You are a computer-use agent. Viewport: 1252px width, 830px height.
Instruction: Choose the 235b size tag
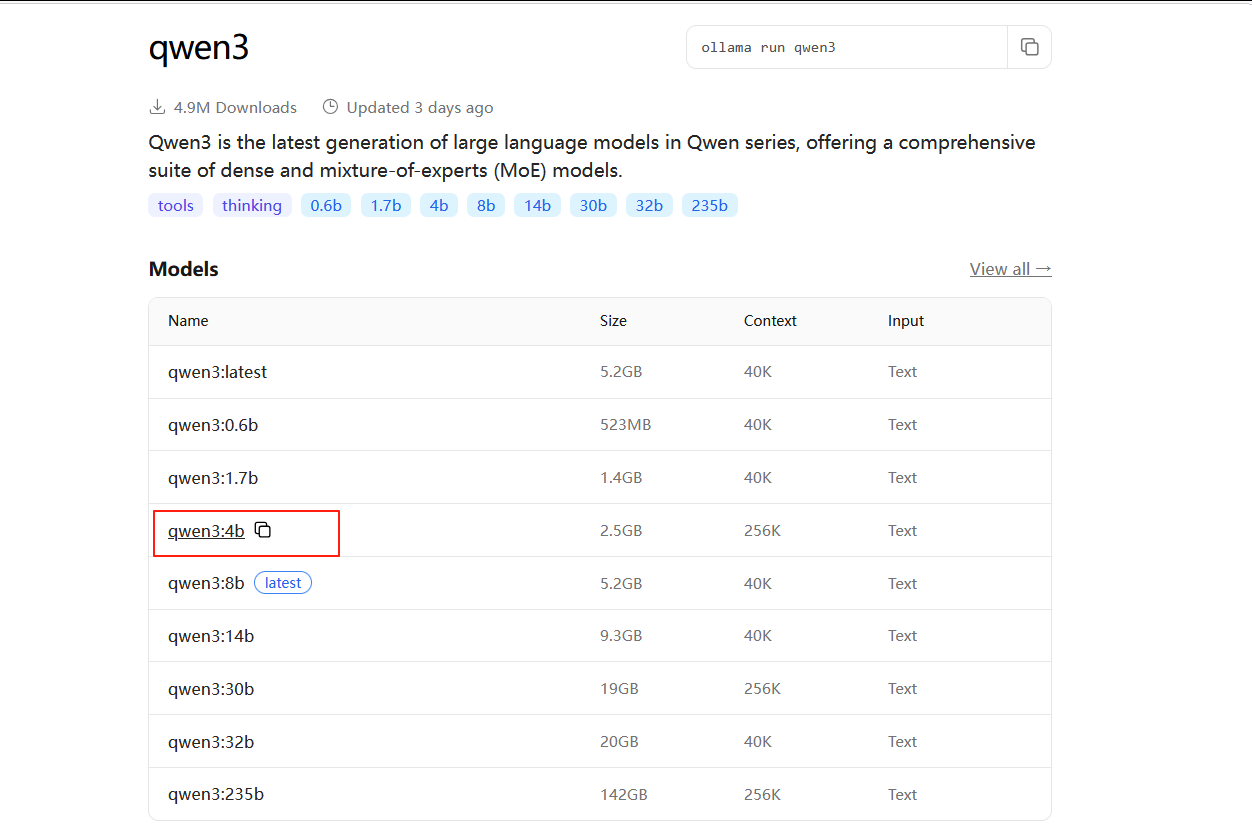710,205
